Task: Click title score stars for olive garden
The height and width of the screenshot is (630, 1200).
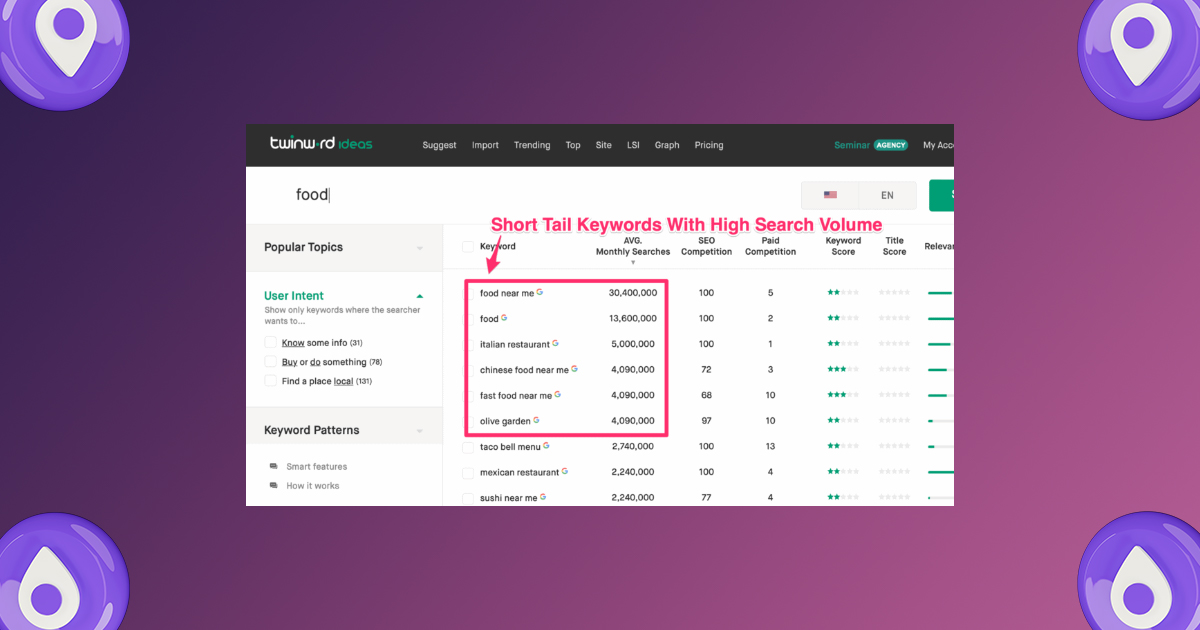Action: pos(894,421)
